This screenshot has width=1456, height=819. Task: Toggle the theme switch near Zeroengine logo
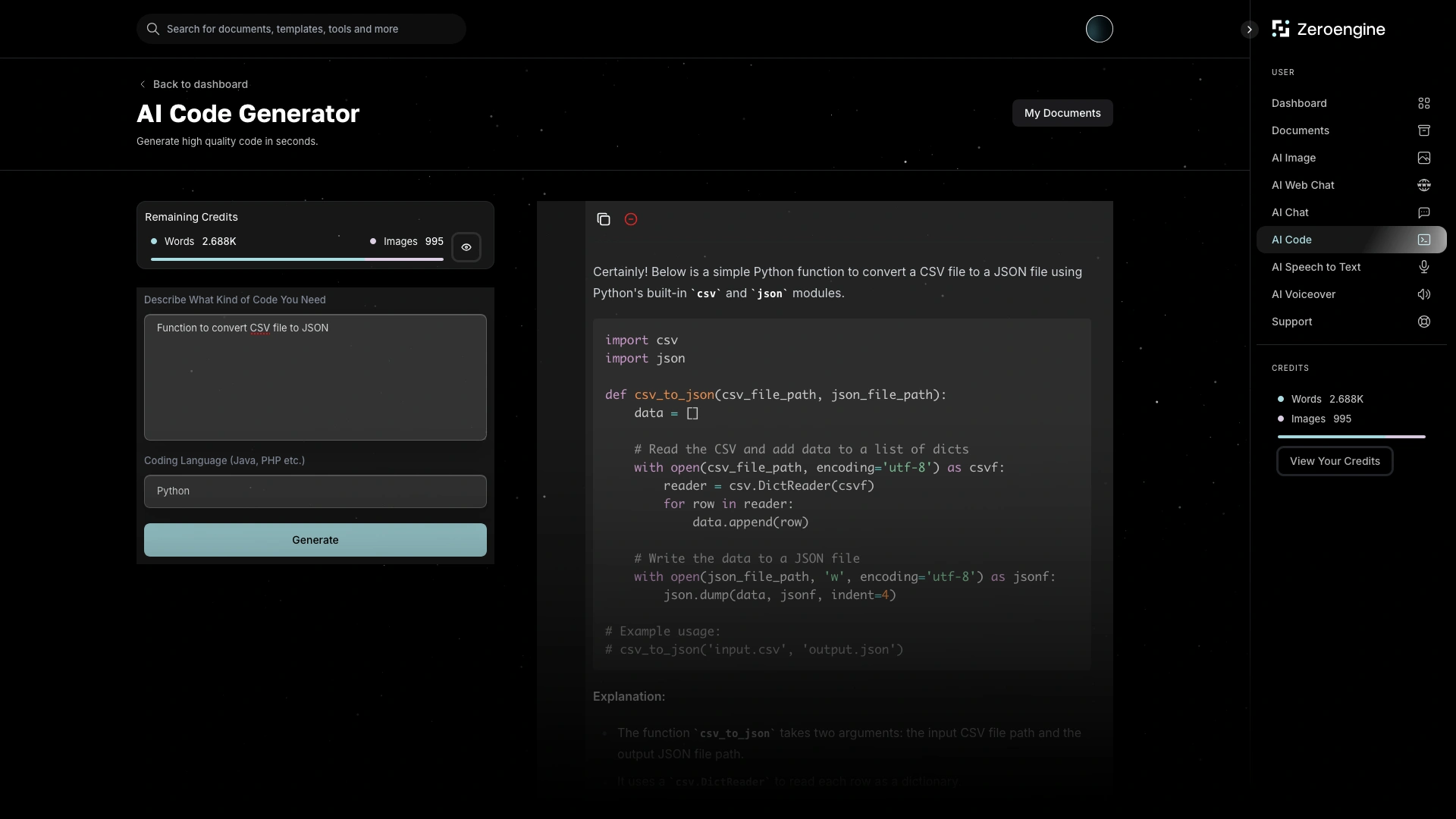pos(1099,29)
